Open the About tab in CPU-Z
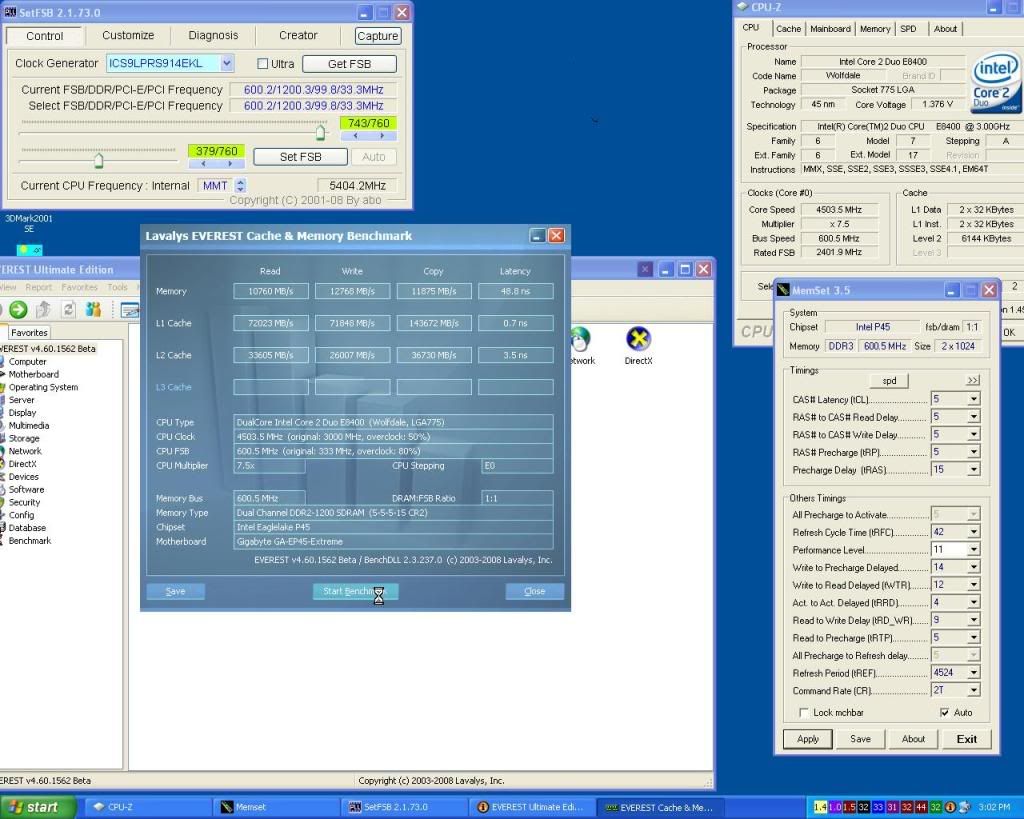The height and width of the screenshot is (819, 1024). (945, 29)
